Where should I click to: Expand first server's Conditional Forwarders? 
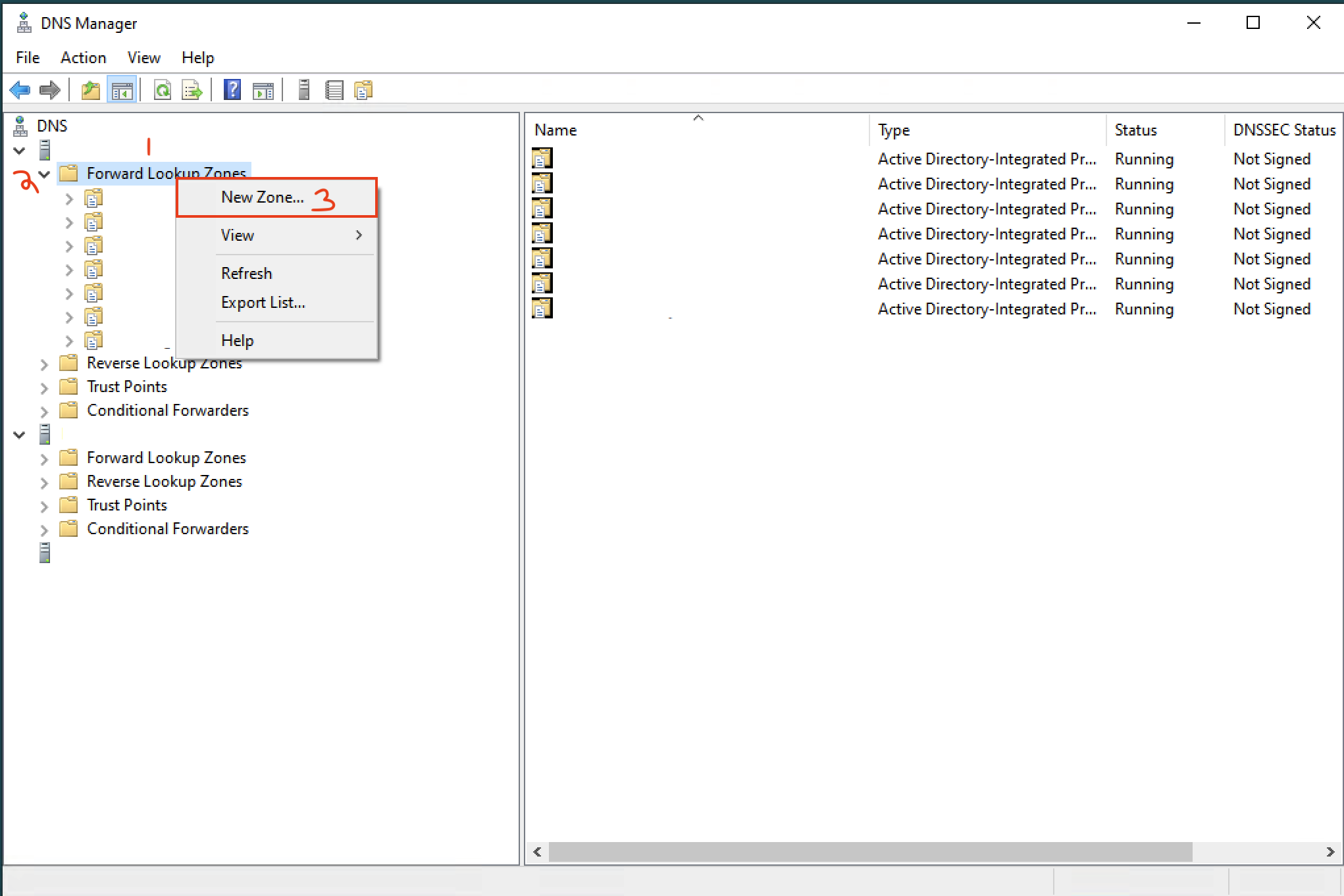point(45,411)
